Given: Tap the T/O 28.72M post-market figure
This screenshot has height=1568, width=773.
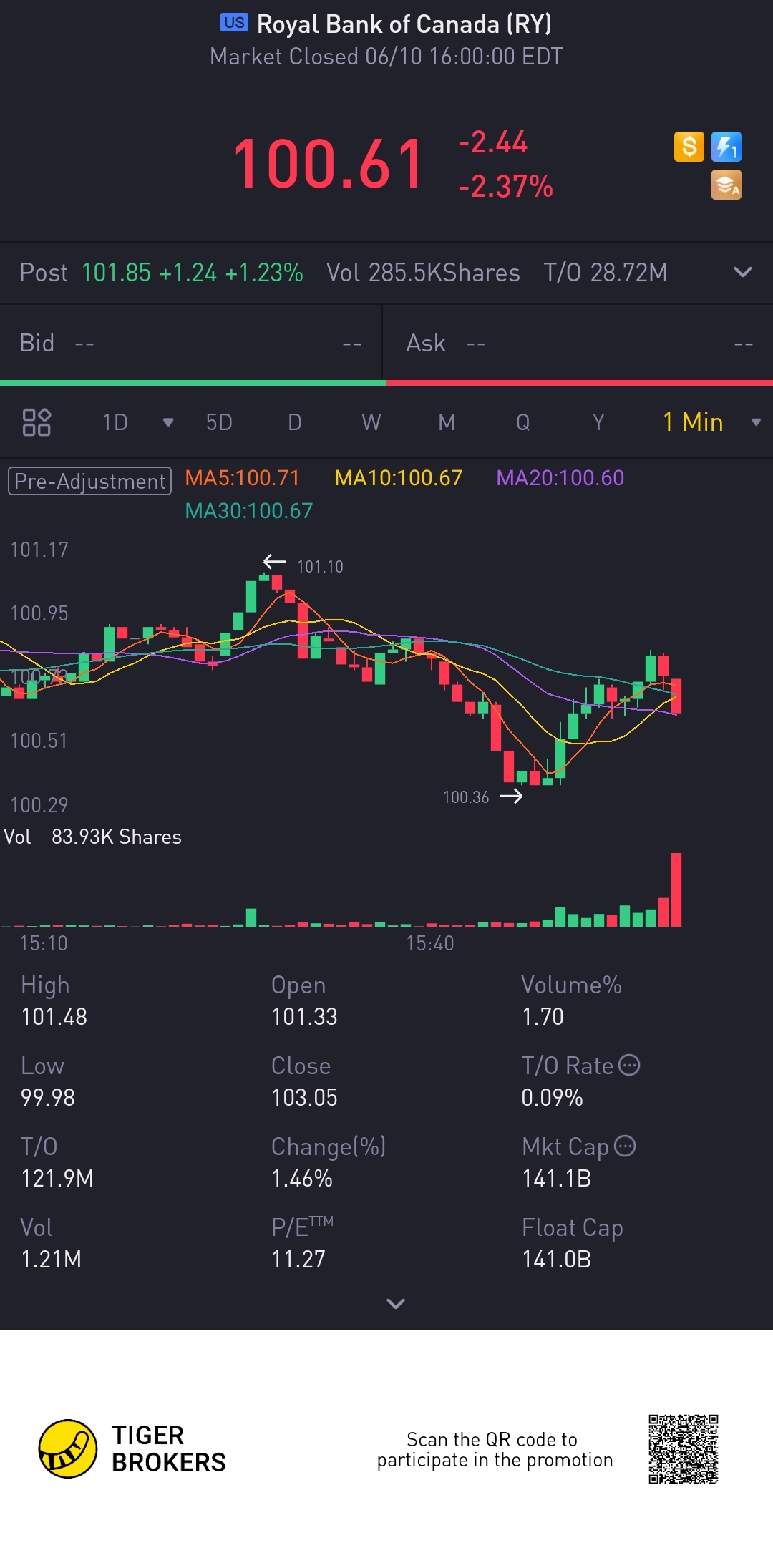Looking at the screenshot, I should 606,273.
